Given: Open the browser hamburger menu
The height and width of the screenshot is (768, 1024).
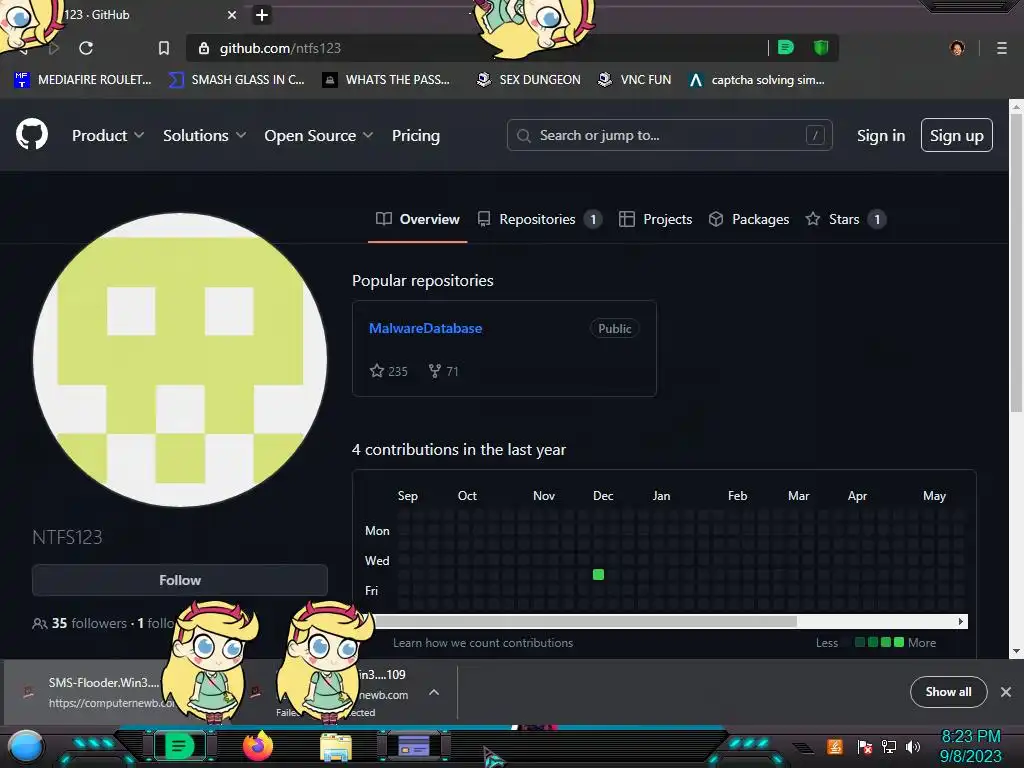Looking at the screenshot, I should pyautogui.click(x=1001, y=48).
